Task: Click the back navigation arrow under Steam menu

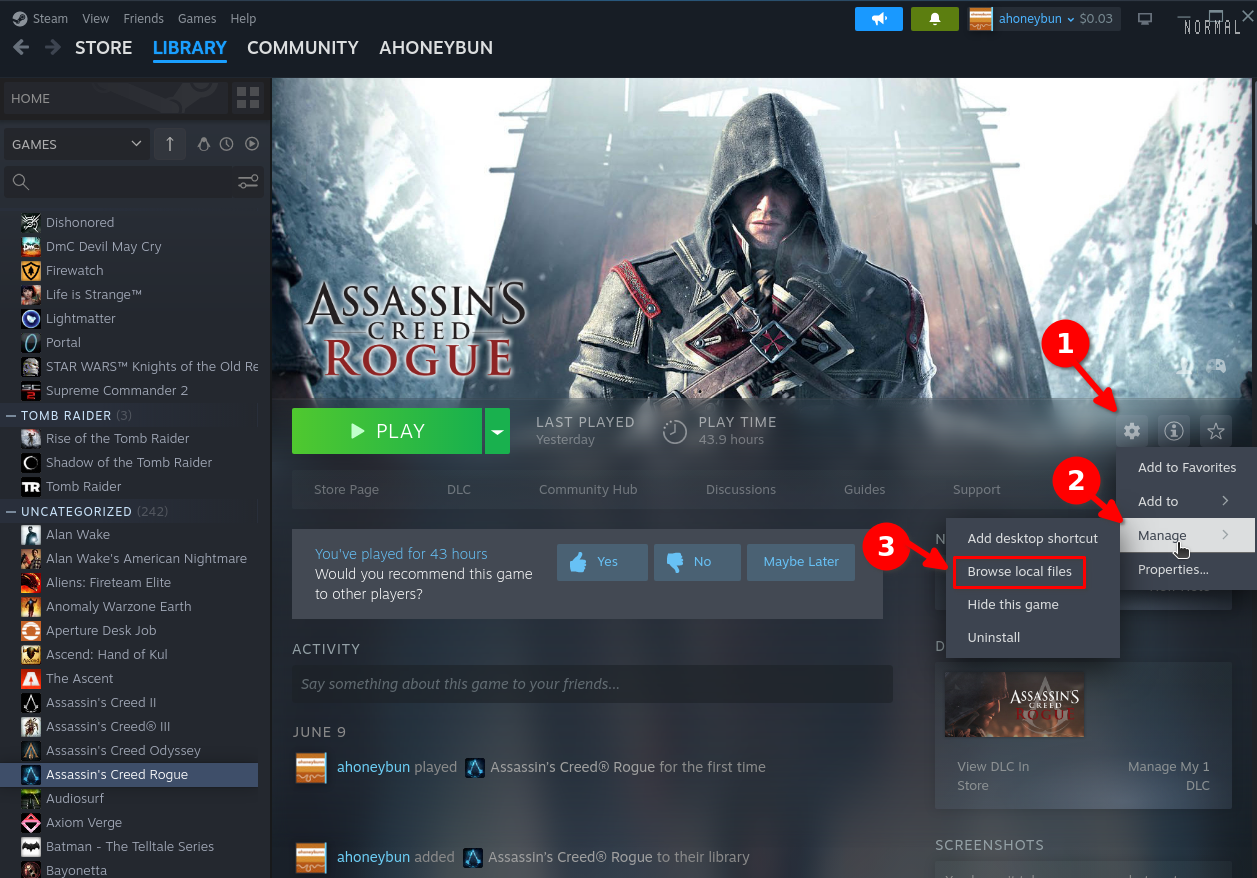Action: [20, 47]
